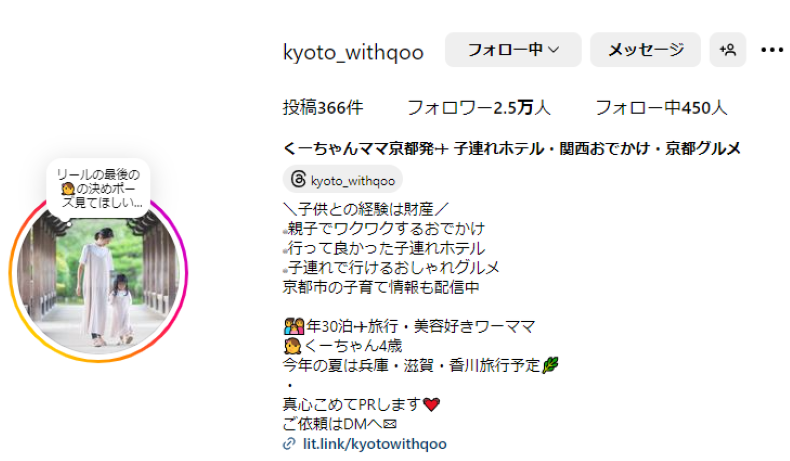Image resolution: width=790 pixels, height=461 pixels.
Task: Open the Threads icon badge
Action: pyautogui.click(x=298, y=179)
